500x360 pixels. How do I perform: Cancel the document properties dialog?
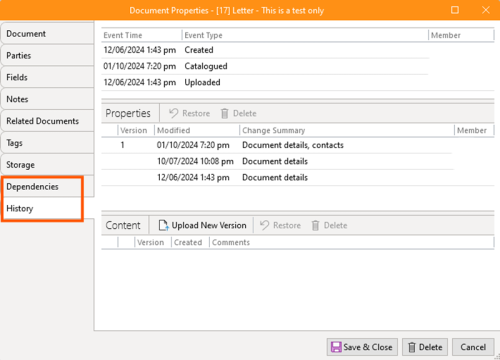click(x=473, y=347)
